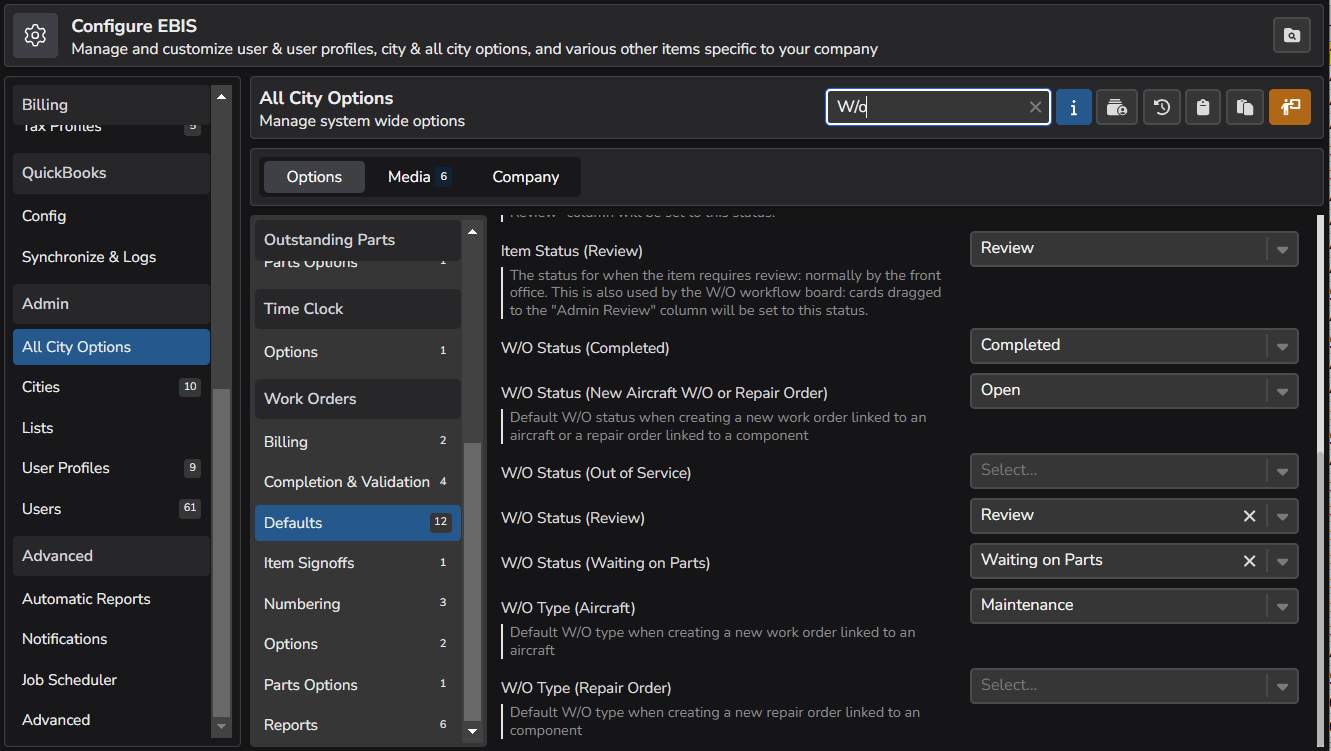Open the information panel icon

coord(1073,107)
